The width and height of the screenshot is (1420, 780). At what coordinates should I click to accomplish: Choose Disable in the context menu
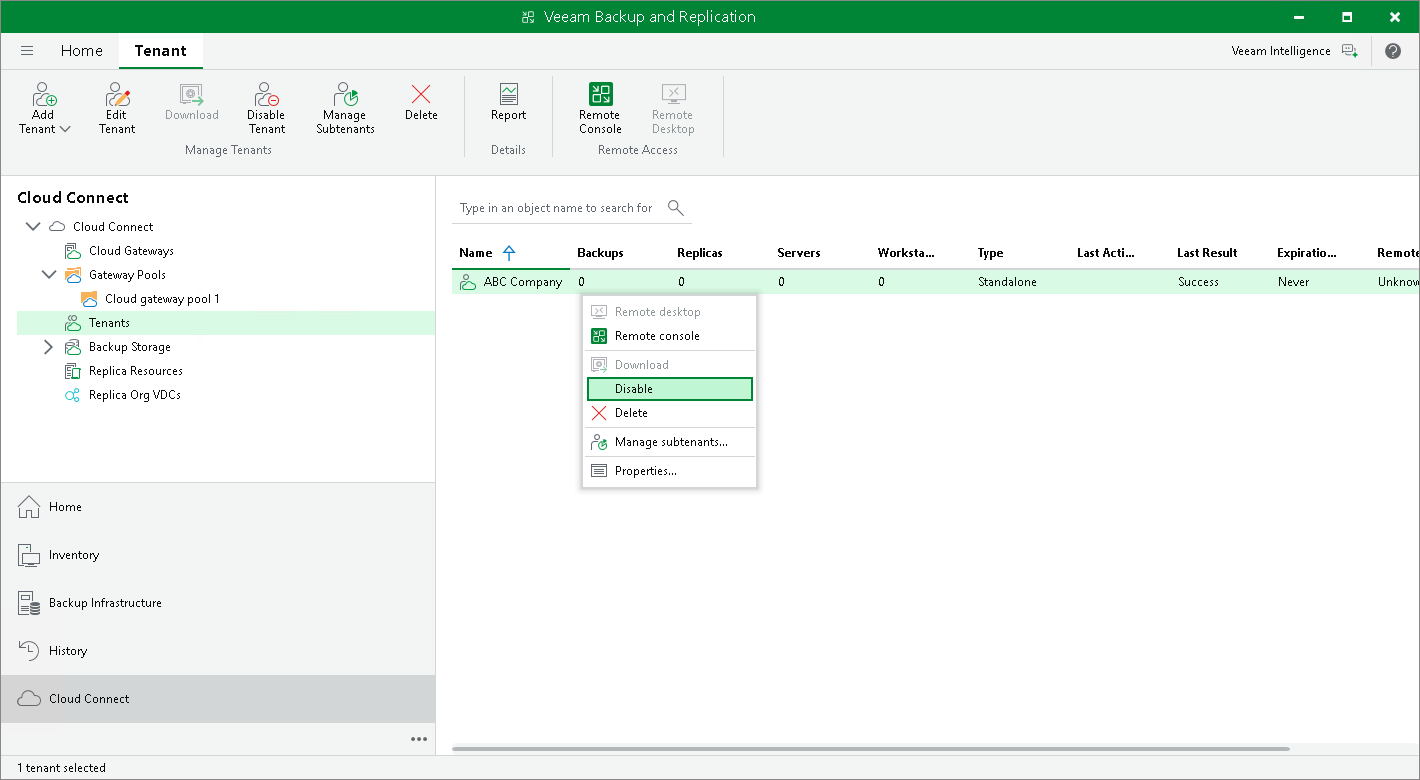click(x=669, y=389)
